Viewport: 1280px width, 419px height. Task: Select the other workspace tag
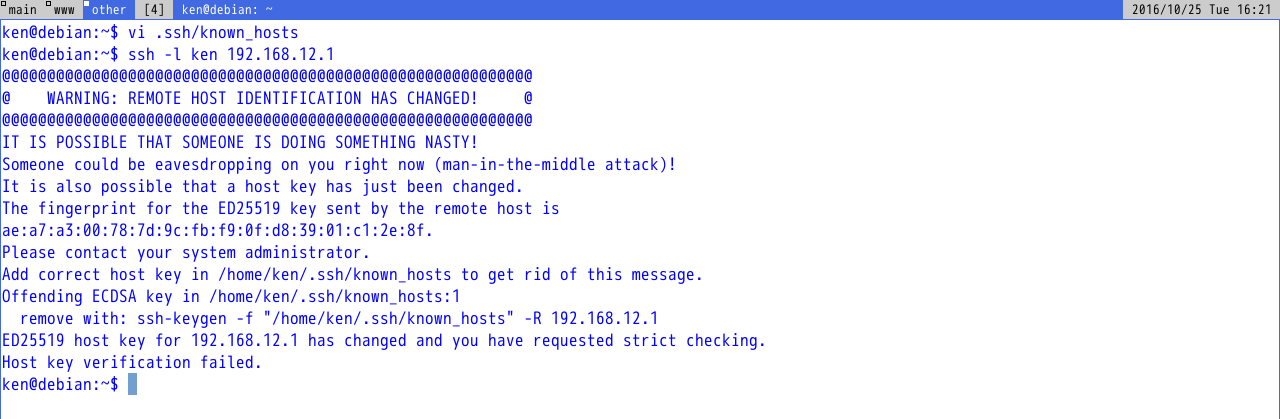tap(108, 10)
